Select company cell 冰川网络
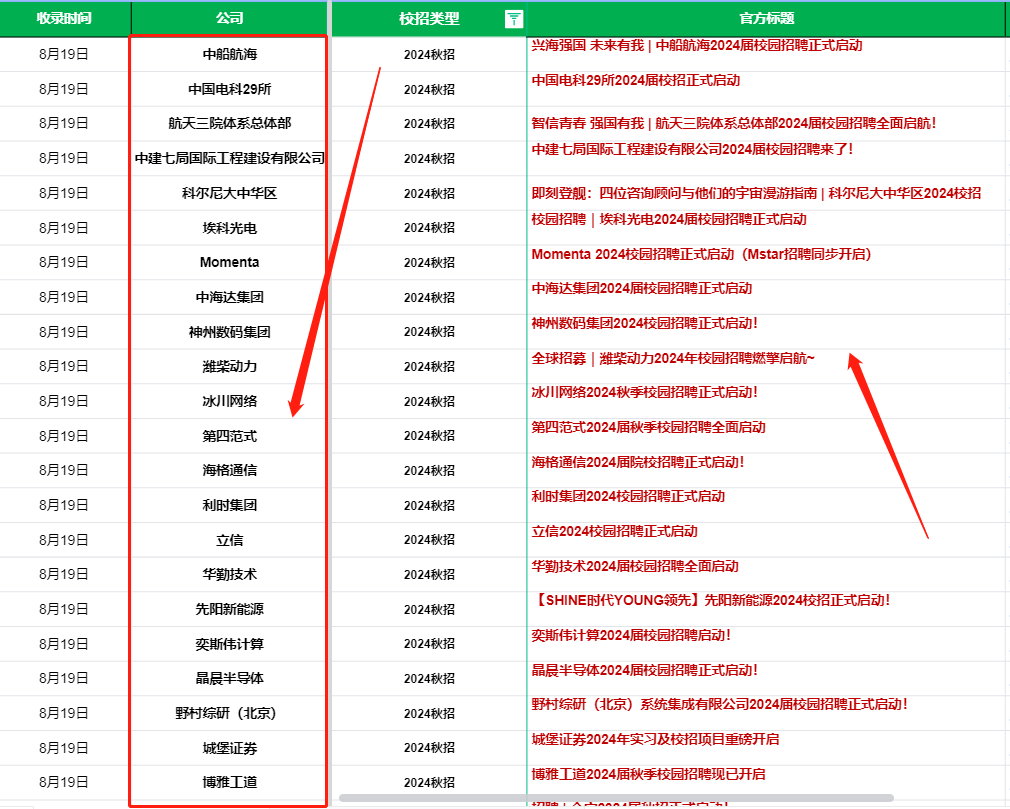The width and height of the screenshot is (1010, 809). (229, 401)
